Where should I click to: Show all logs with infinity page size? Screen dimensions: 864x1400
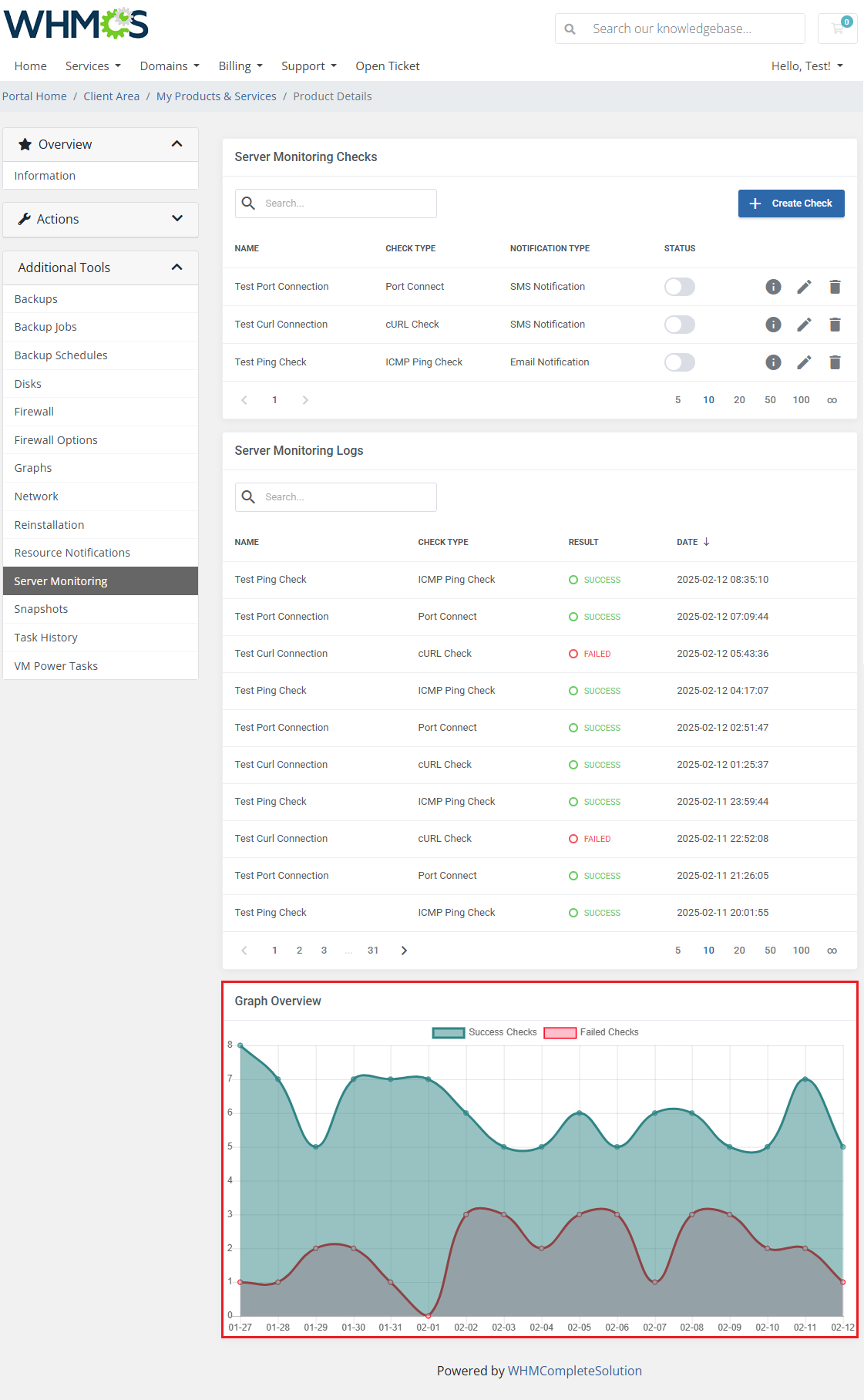[x=832, y=951]
